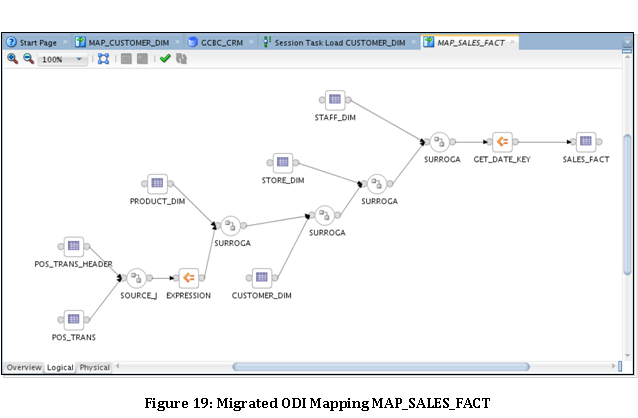Viewport: 638px width, 418px height.
Task: Select the SURROGA join fed by PRODUCT_DIM
Action: tap(230, 225)
